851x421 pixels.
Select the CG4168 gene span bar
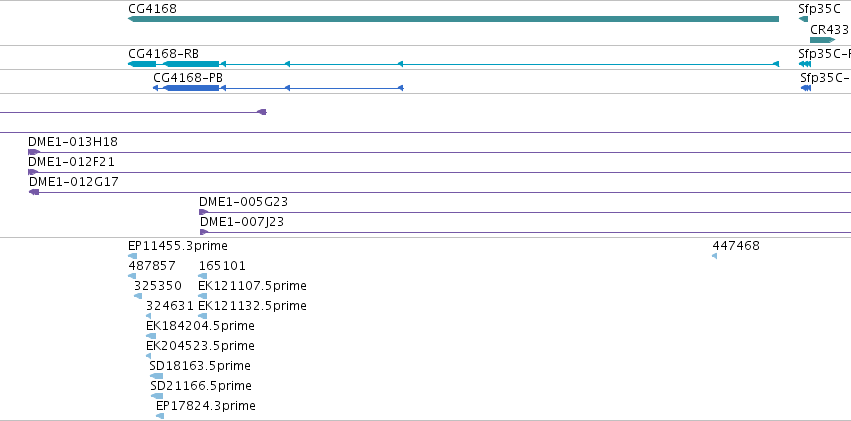pyautogui.click(x=453, y=19)
